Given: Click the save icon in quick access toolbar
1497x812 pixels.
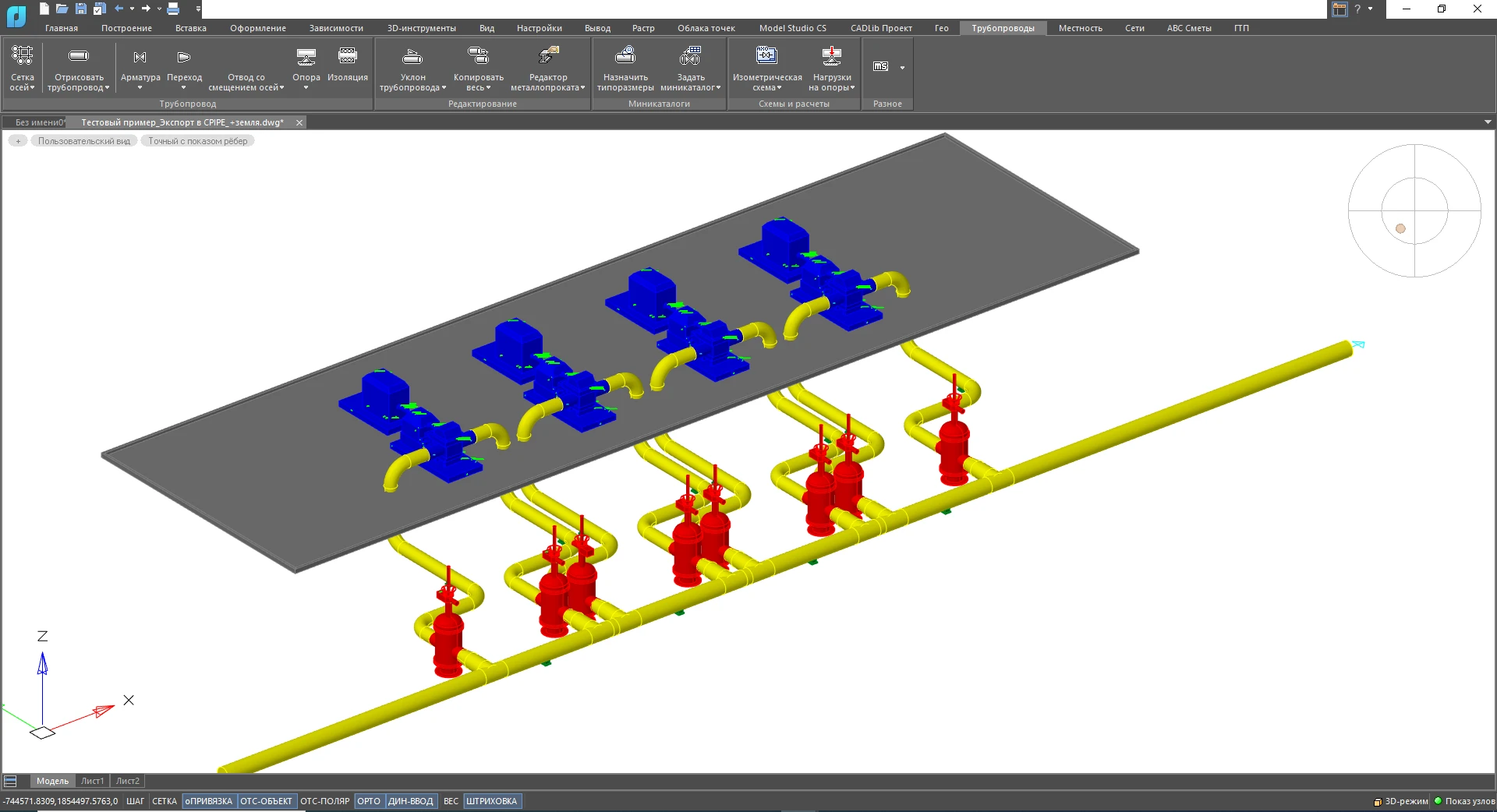Looking at the screenshot, I should click(81, 9).
